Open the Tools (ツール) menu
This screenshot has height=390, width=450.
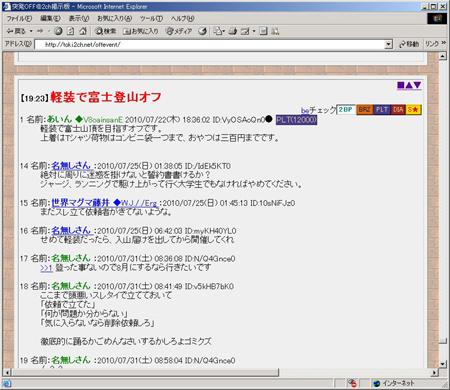pyautogui.click(x=151, y=19)
